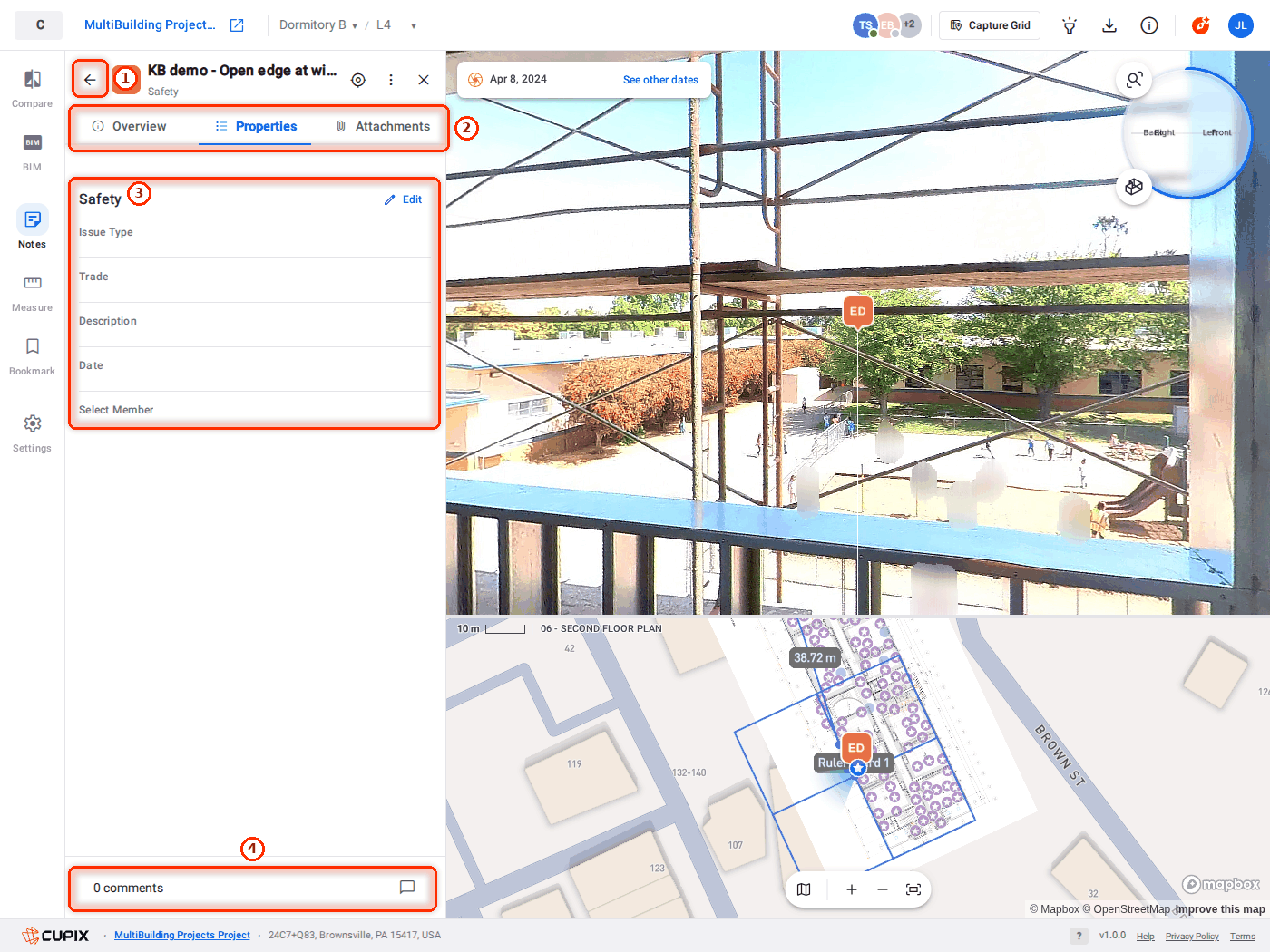Toggle the 3D cube view button
1270x952 pixels.
pyautogui.click(x=1134, y=187)
